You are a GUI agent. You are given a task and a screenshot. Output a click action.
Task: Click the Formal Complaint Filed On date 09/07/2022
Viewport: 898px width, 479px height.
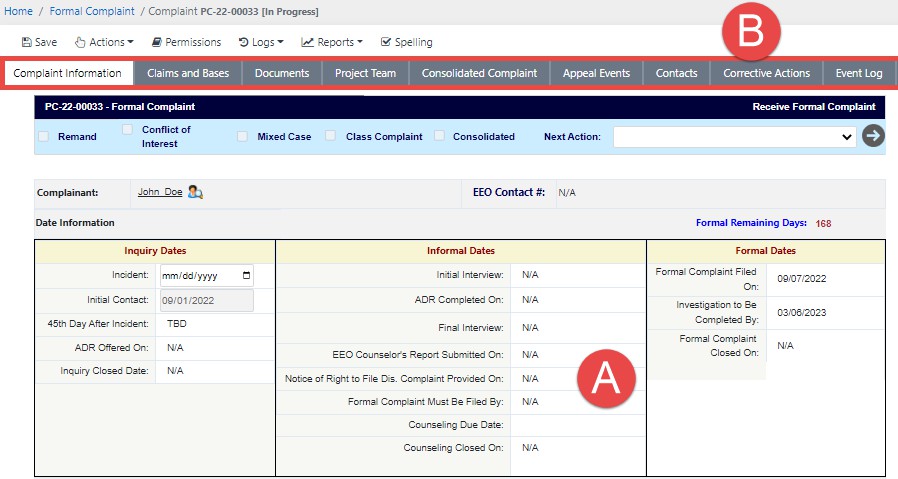(801, 279)
